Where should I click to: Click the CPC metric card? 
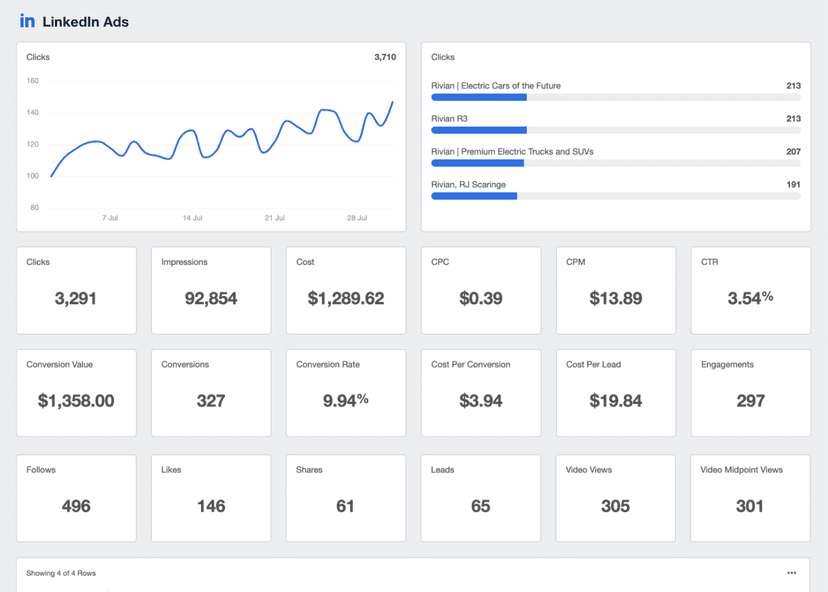pyautogui.click(x=480, y=290)
